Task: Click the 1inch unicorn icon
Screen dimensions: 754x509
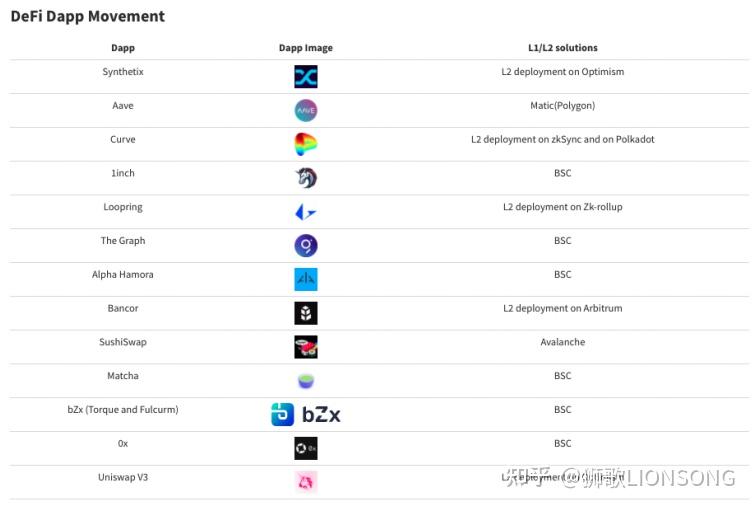Action: pos(306,178)
